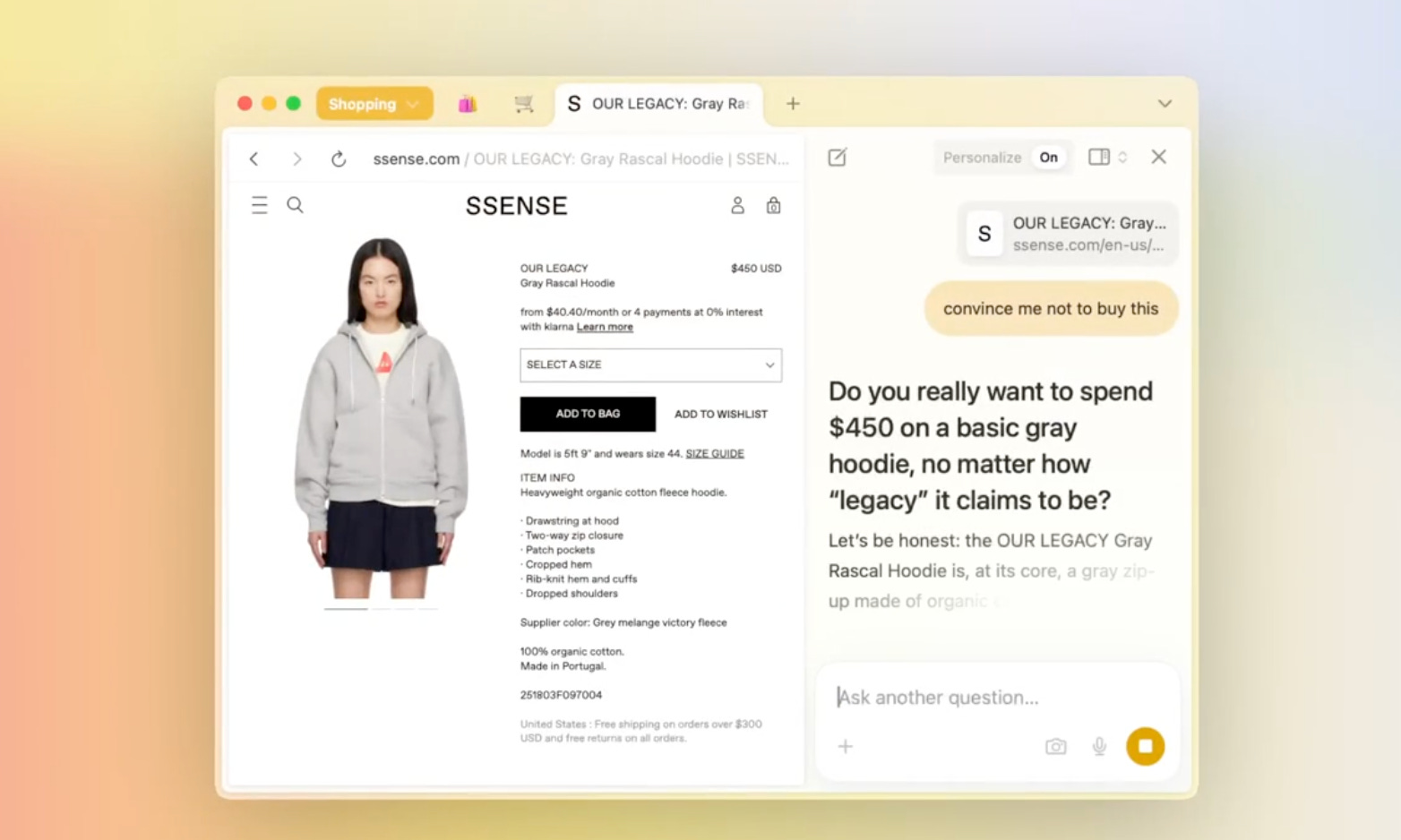Click the hoodie model product image
This screenshot has height=840, width=1401.
coord(381,417)
